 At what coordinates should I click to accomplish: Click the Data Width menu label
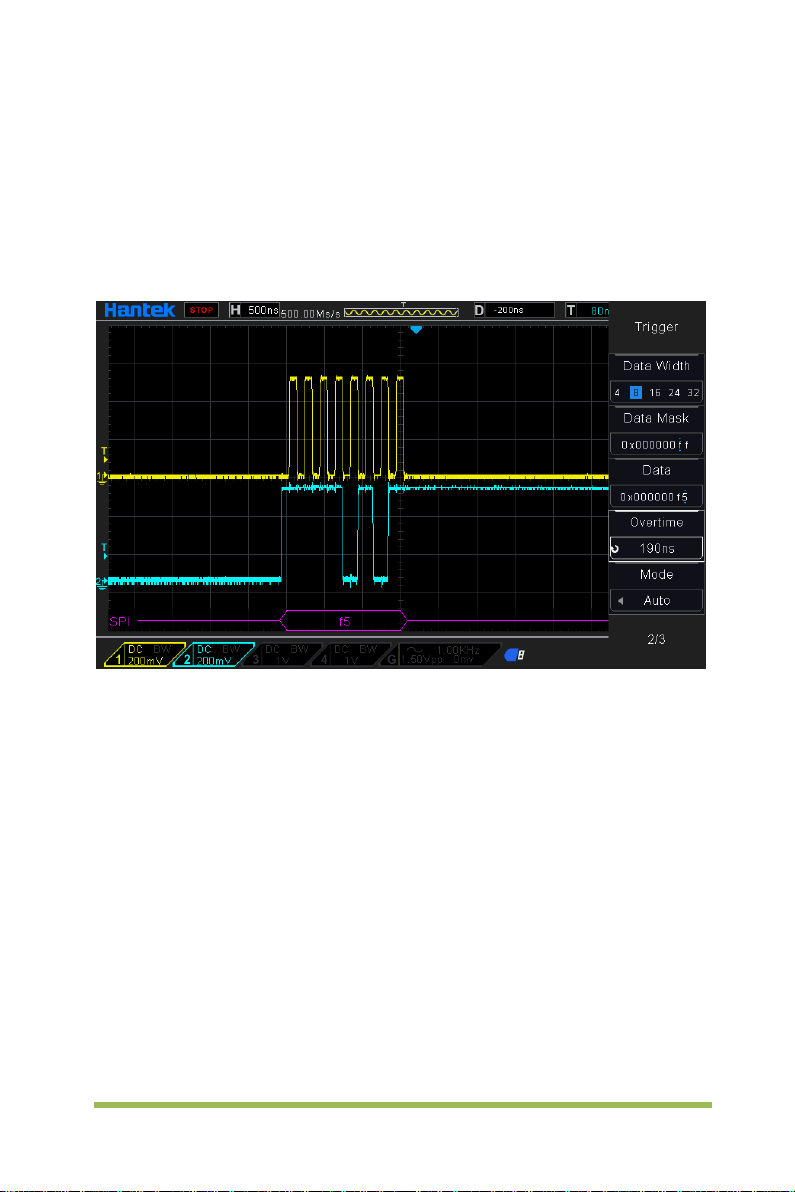[657, 366]
